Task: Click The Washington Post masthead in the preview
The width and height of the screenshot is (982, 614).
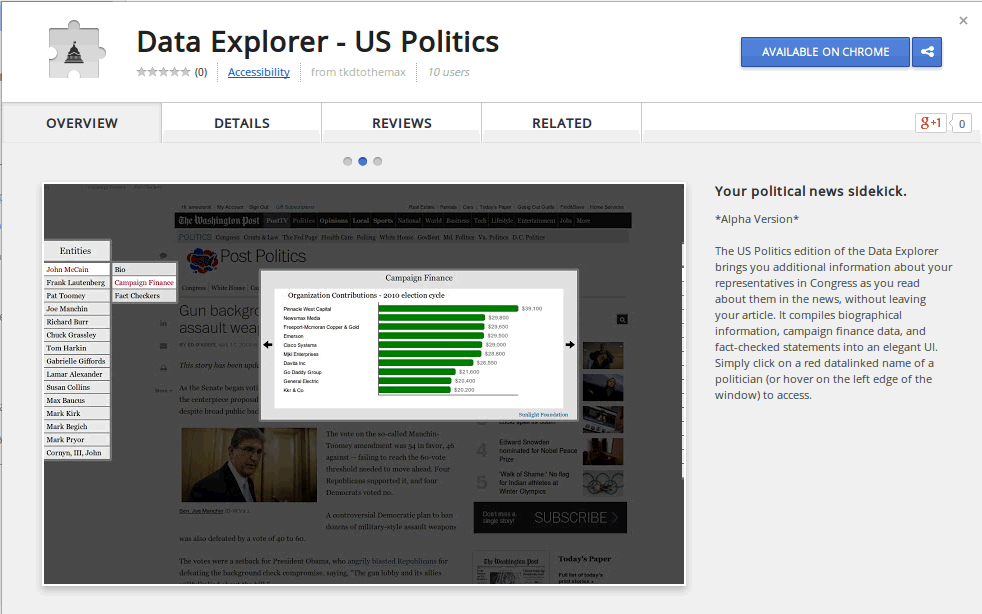Action: (219, 221)
